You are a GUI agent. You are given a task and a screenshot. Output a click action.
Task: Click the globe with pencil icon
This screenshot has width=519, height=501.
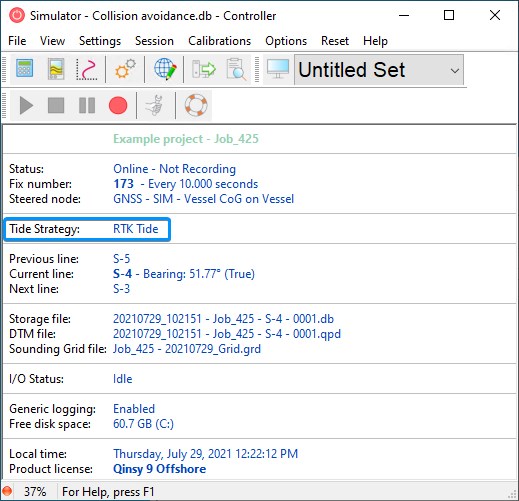pyautogui.click(x=165, y=69)
